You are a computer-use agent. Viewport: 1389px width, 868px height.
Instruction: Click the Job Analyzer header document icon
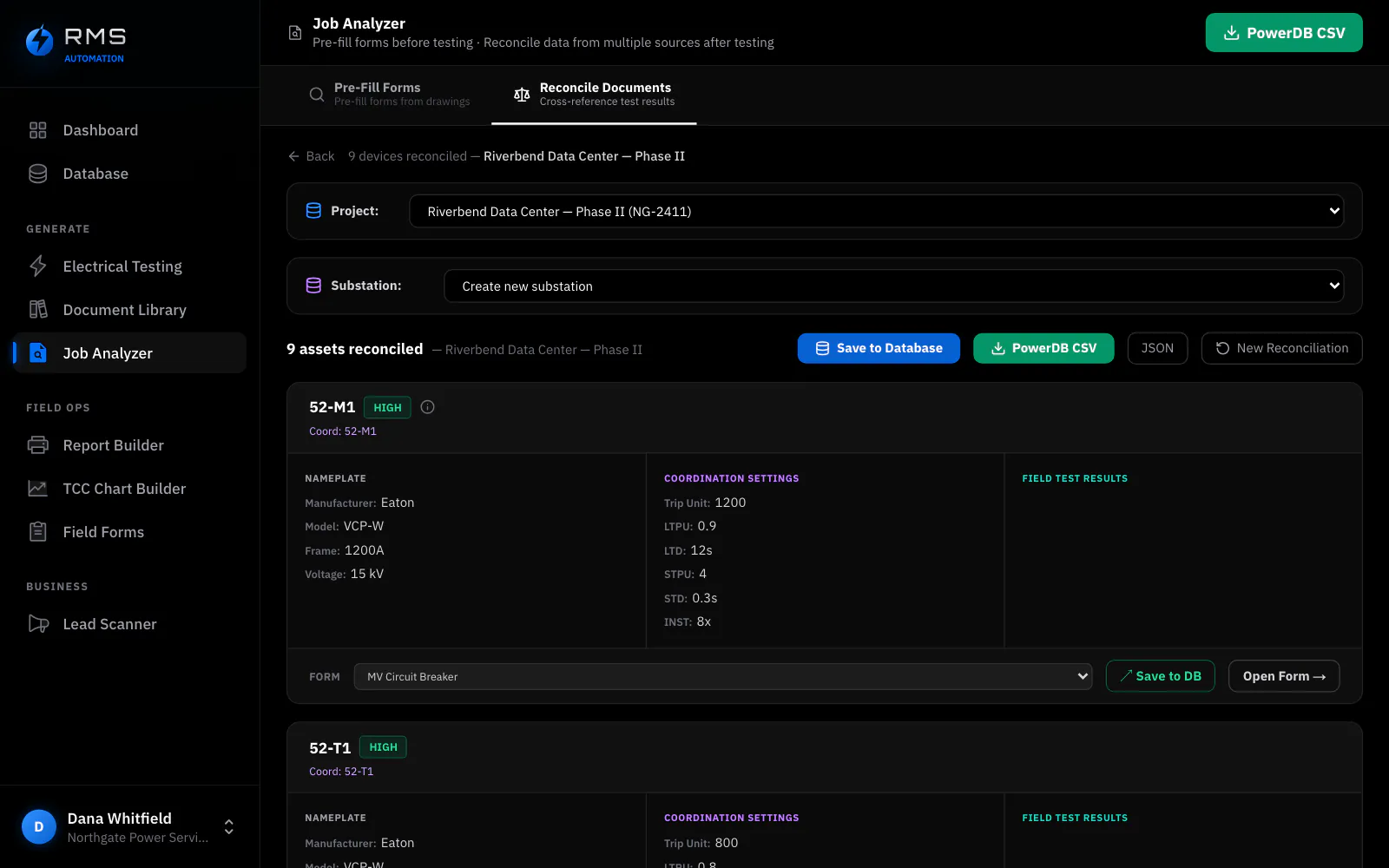coord(295,33)
